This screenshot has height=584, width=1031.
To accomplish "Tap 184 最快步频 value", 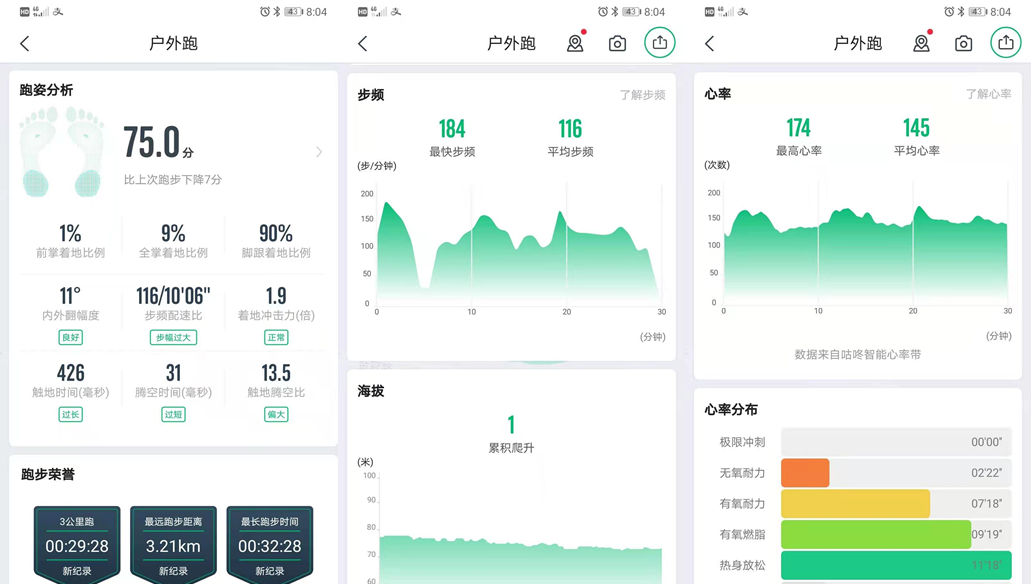I will coord(452,129).
